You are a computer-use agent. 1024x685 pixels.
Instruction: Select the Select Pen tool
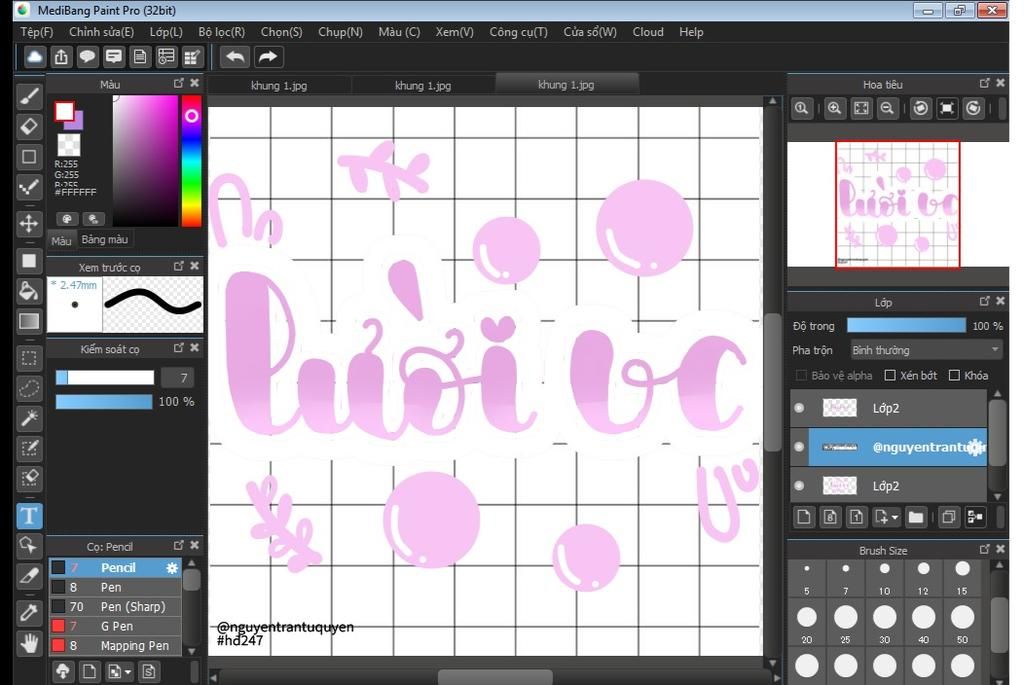pos(29,448)
